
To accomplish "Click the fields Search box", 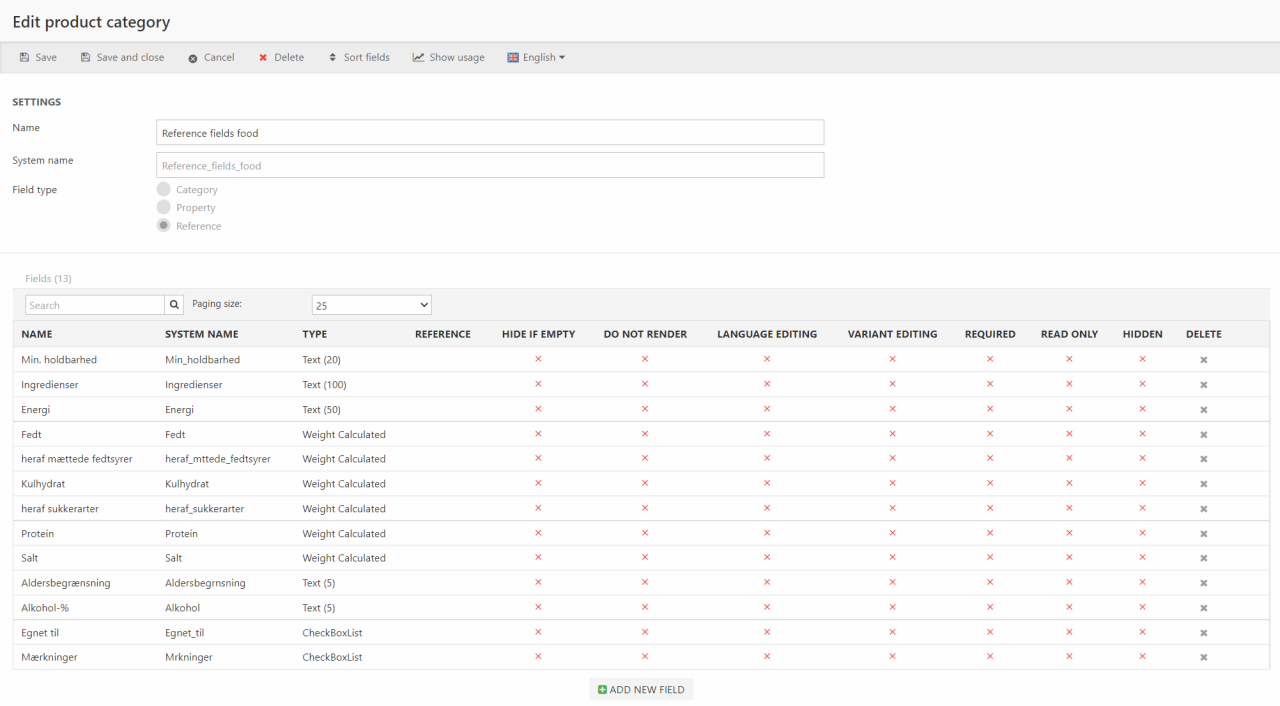I will pos(95,305).
